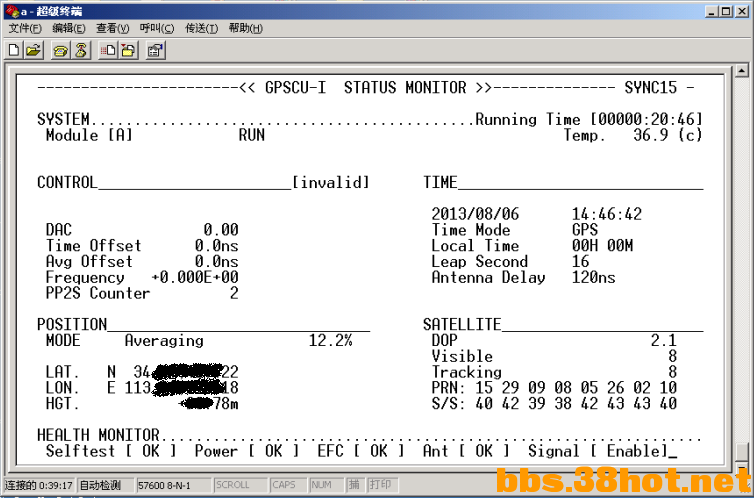This screenshot has height=498, width=754.
Task: Click the Disconnect toolbar icon
Action: (x=81, y=50)
